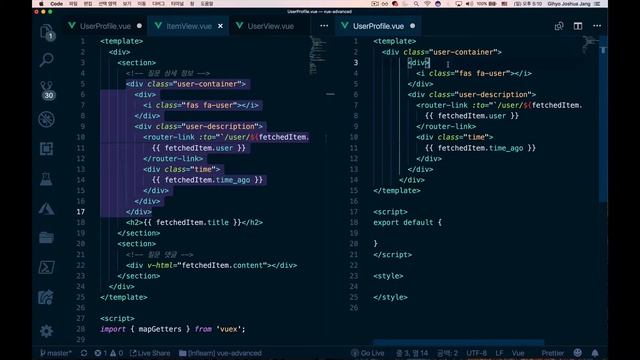The image size is (640, 360).
Task: Change end of line sequence via LF
Action: pyautogui.click(x=499, y=353)
